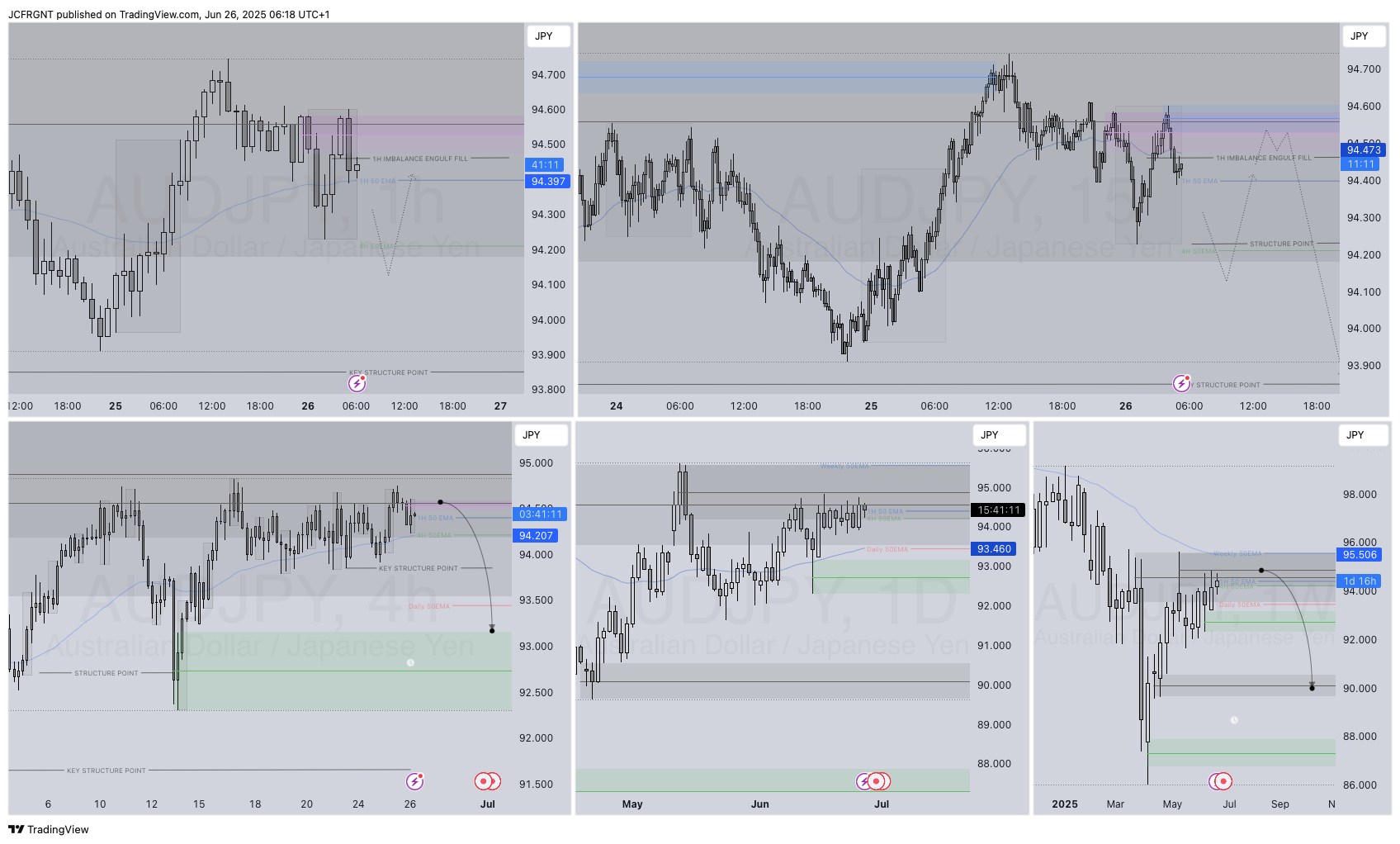
Task: Click the '1d 16h' countdown label on the 1W chart
Action: tap(1360, 581)
